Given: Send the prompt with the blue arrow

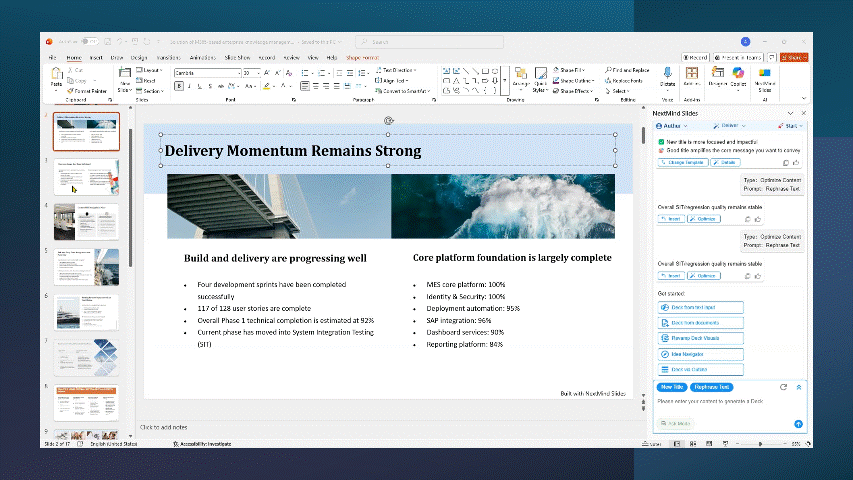Looking at the screenshot, I should 798,424.
